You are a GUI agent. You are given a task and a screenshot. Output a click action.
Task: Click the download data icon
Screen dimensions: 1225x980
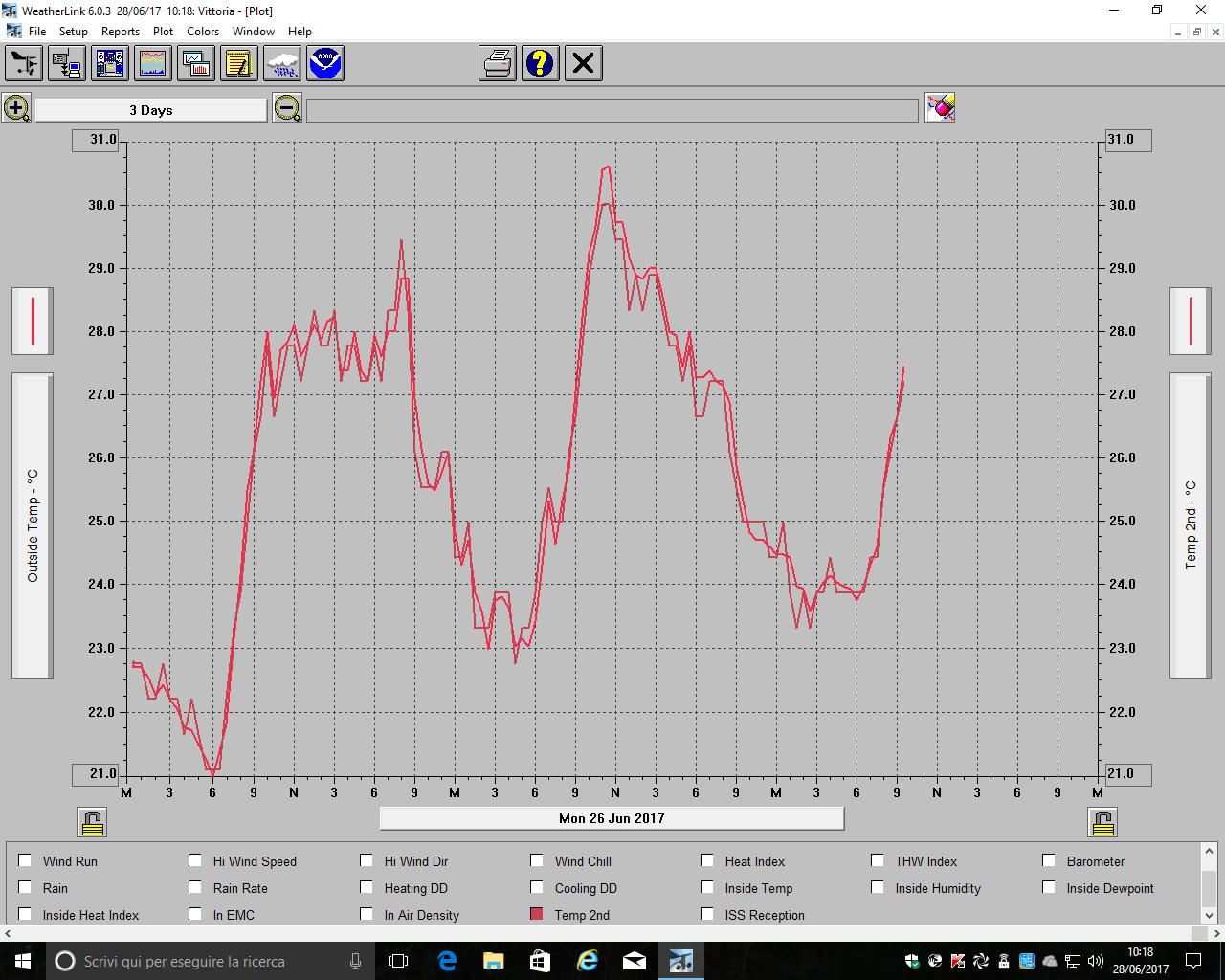tap(67, 64)
